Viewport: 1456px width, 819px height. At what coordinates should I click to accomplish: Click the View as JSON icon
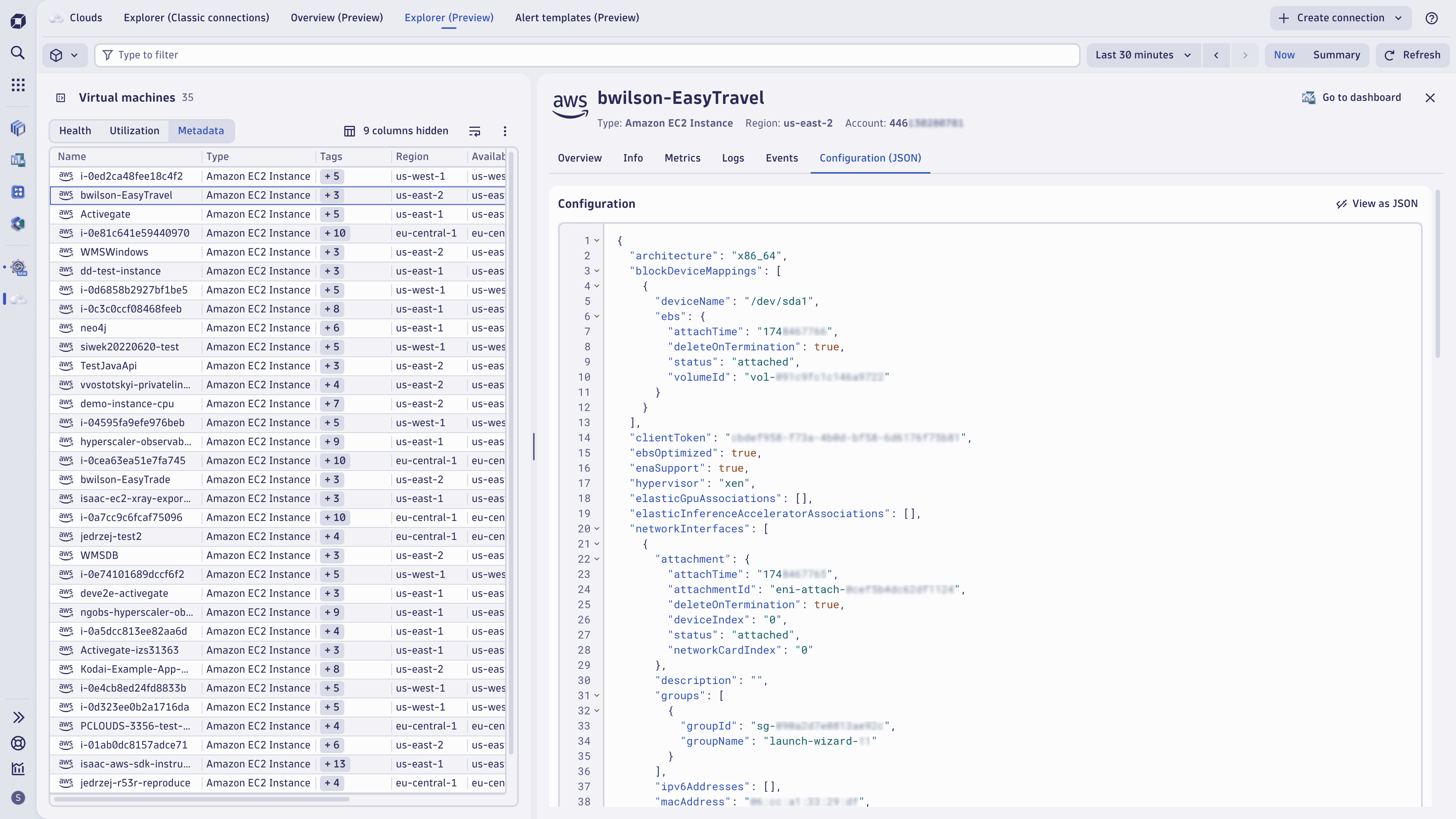click(1341, 204)
